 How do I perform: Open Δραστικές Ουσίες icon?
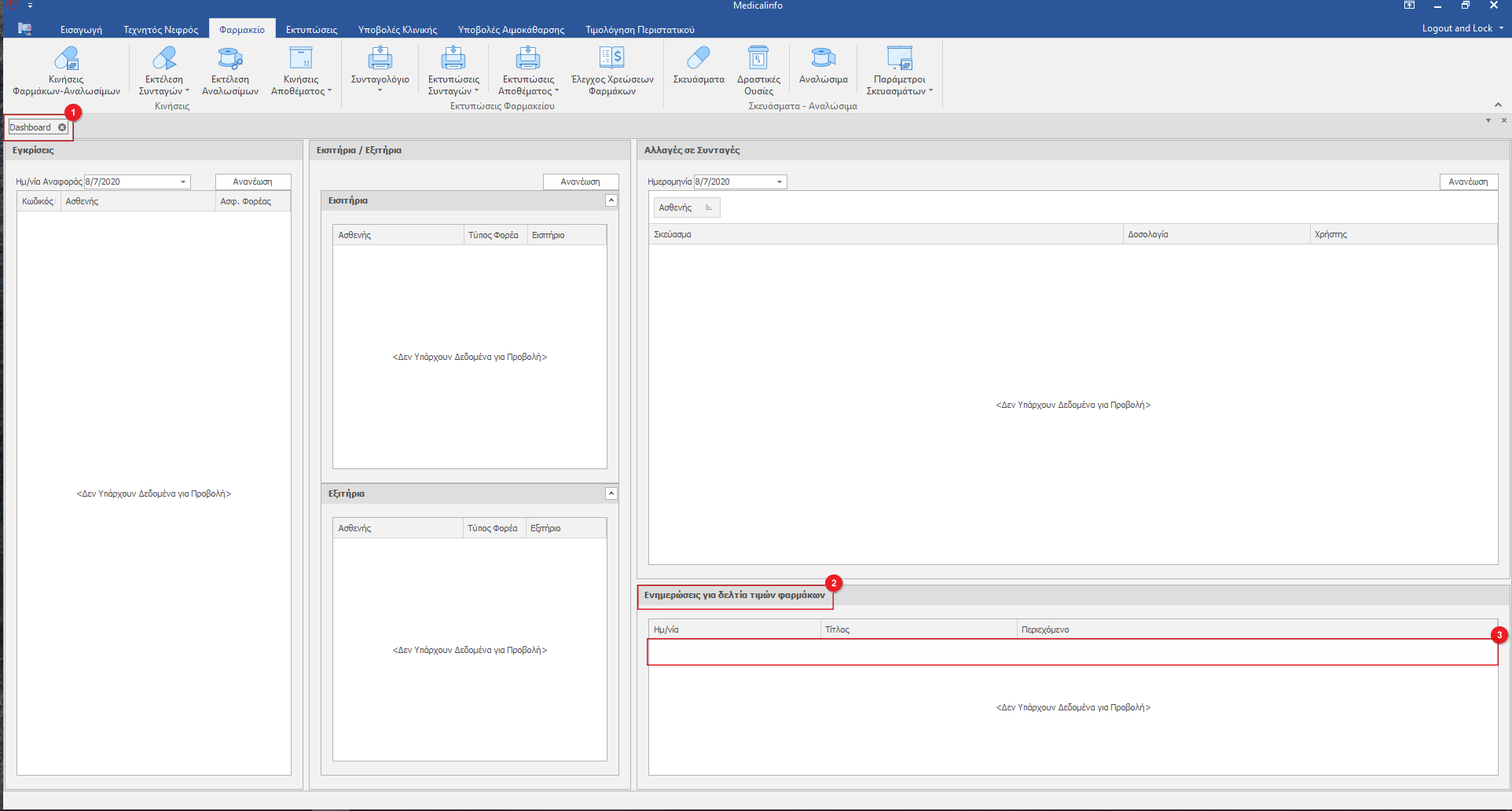(758, 59)
